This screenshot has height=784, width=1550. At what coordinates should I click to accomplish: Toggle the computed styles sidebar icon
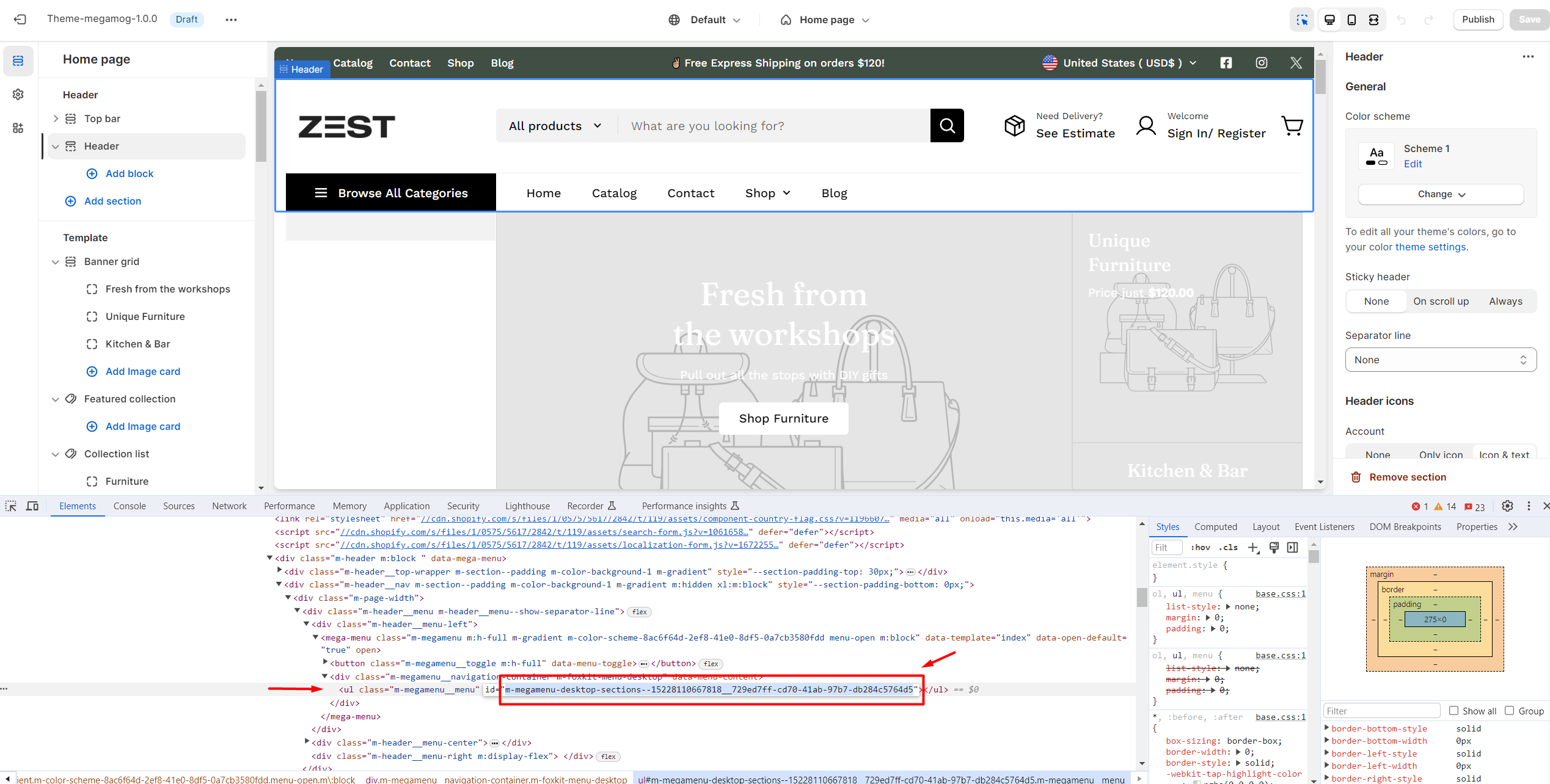[x=1293, y=548]
